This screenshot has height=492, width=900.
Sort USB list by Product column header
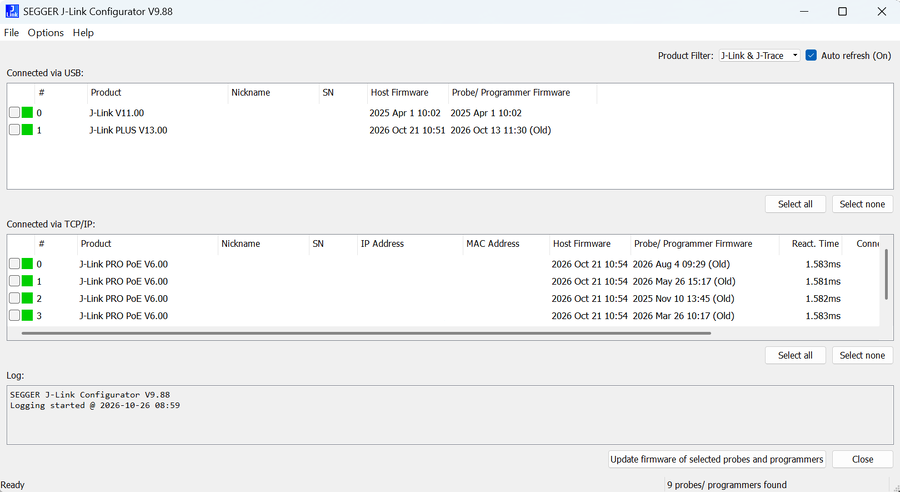[157, 92]
